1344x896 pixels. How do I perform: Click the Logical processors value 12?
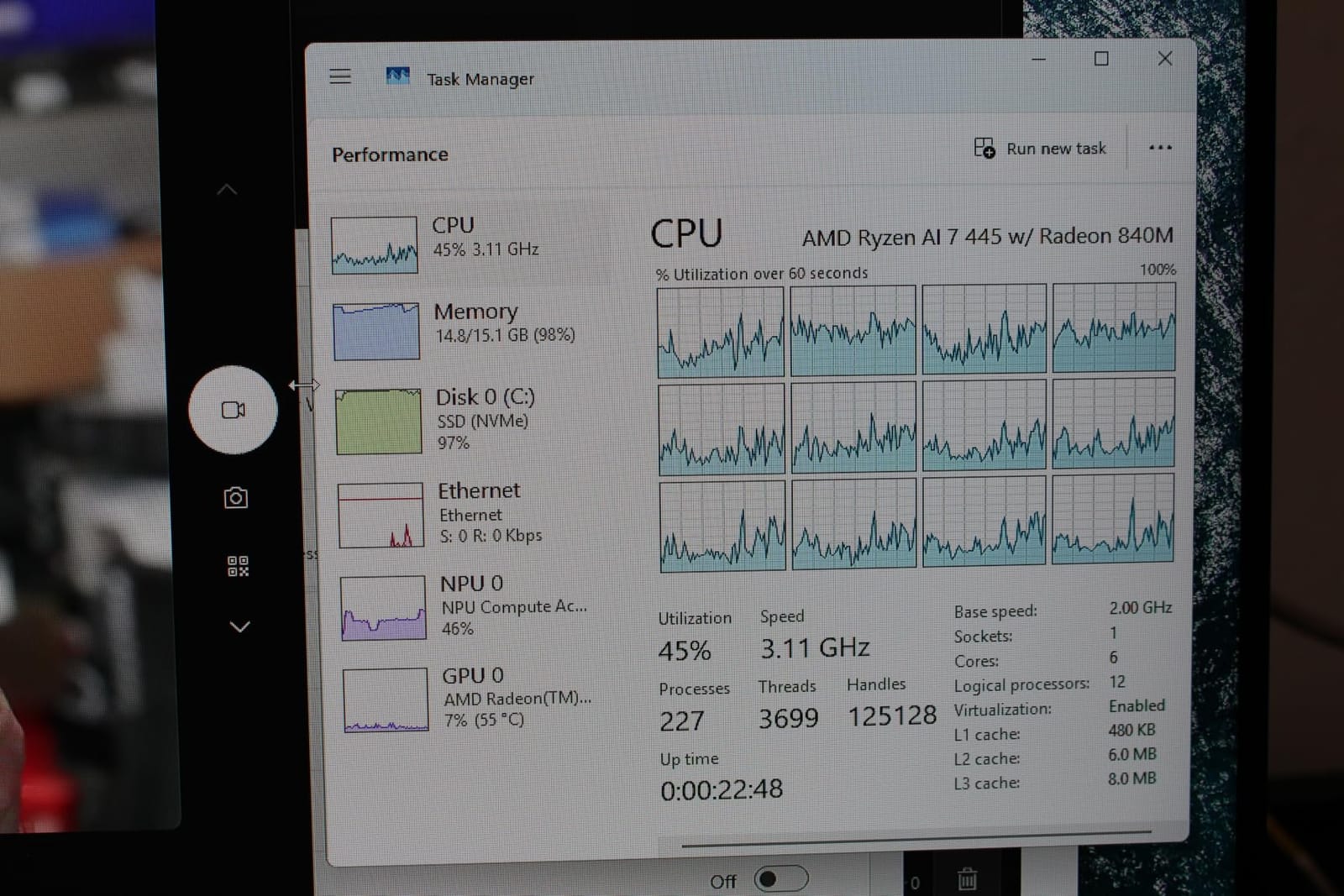[x=1117, y=681]
